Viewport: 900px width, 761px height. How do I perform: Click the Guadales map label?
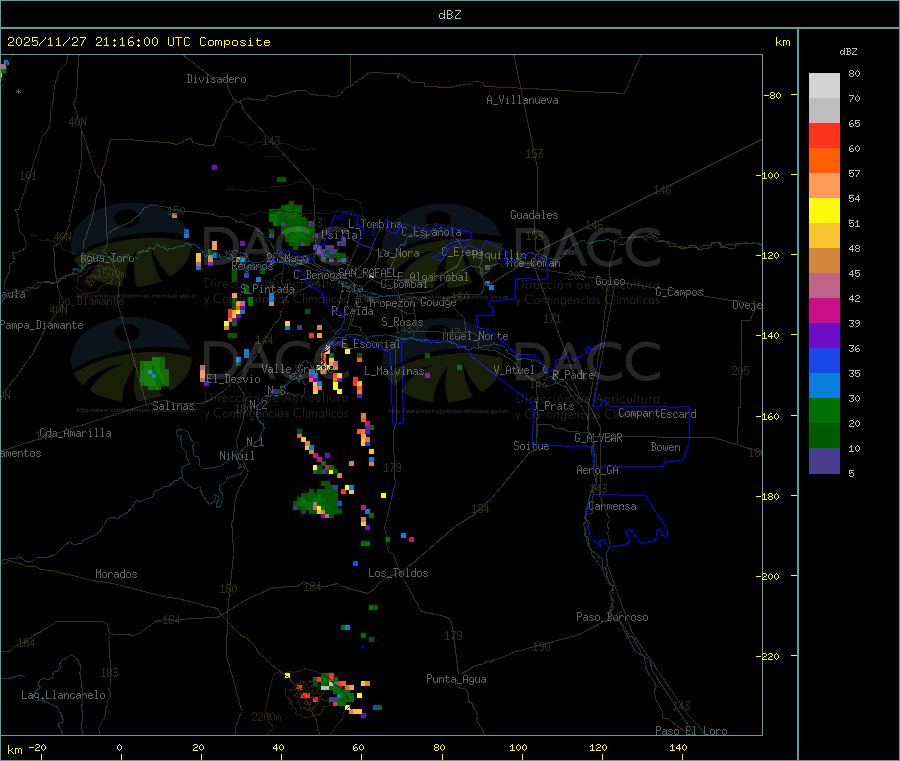click(534, 215)
